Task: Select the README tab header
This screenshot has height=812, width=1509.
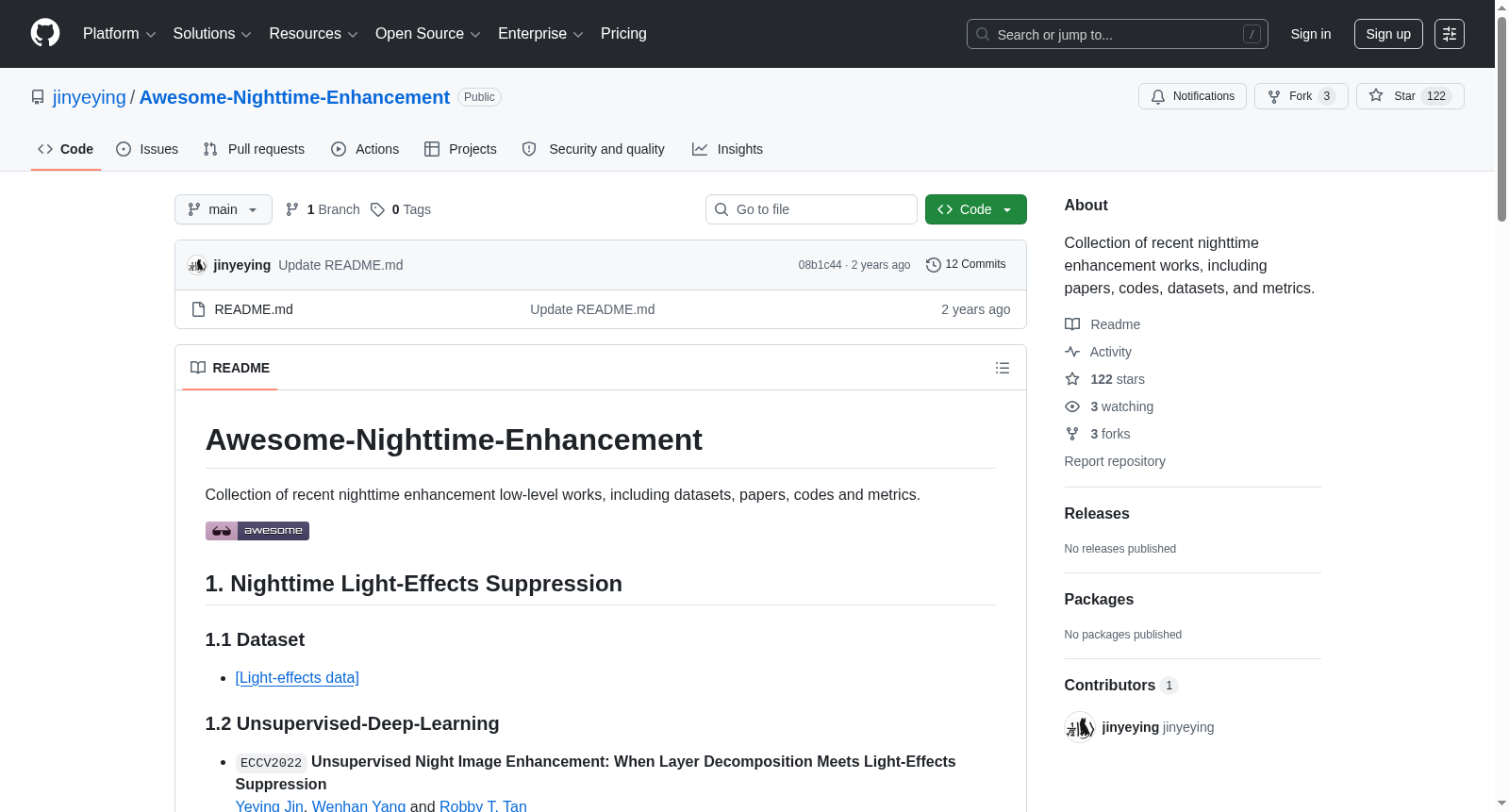Action: pos(230,368)
